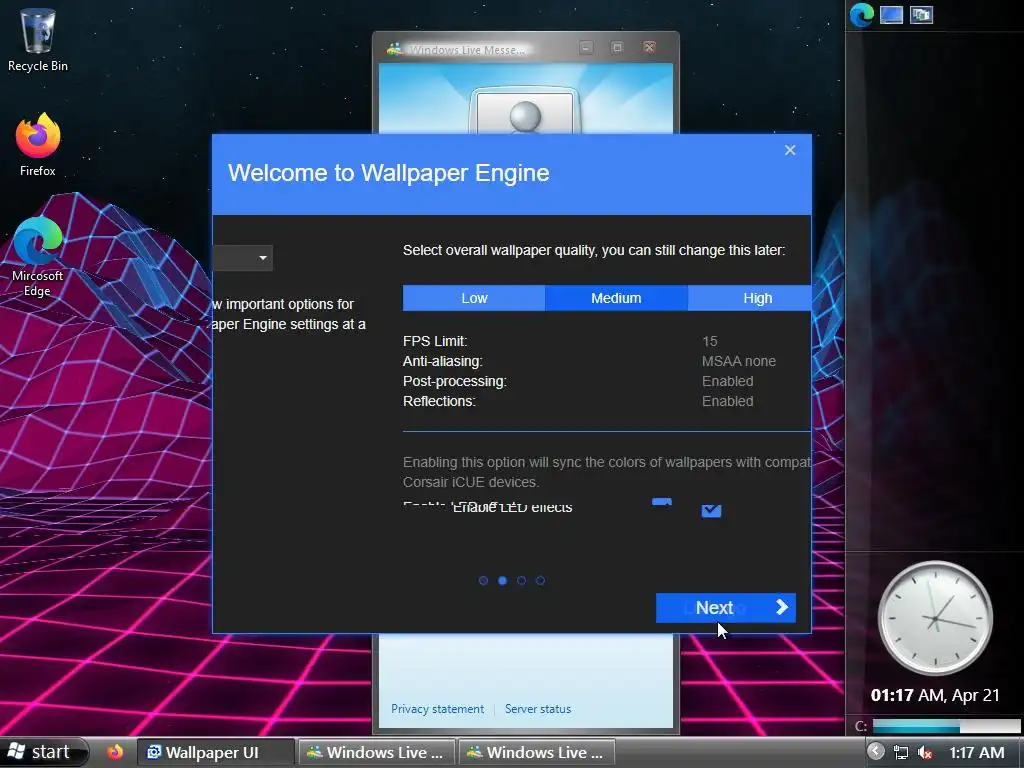Open Server status link in Messenger window
Screen dimensions: 1024x768
[537, 709]
